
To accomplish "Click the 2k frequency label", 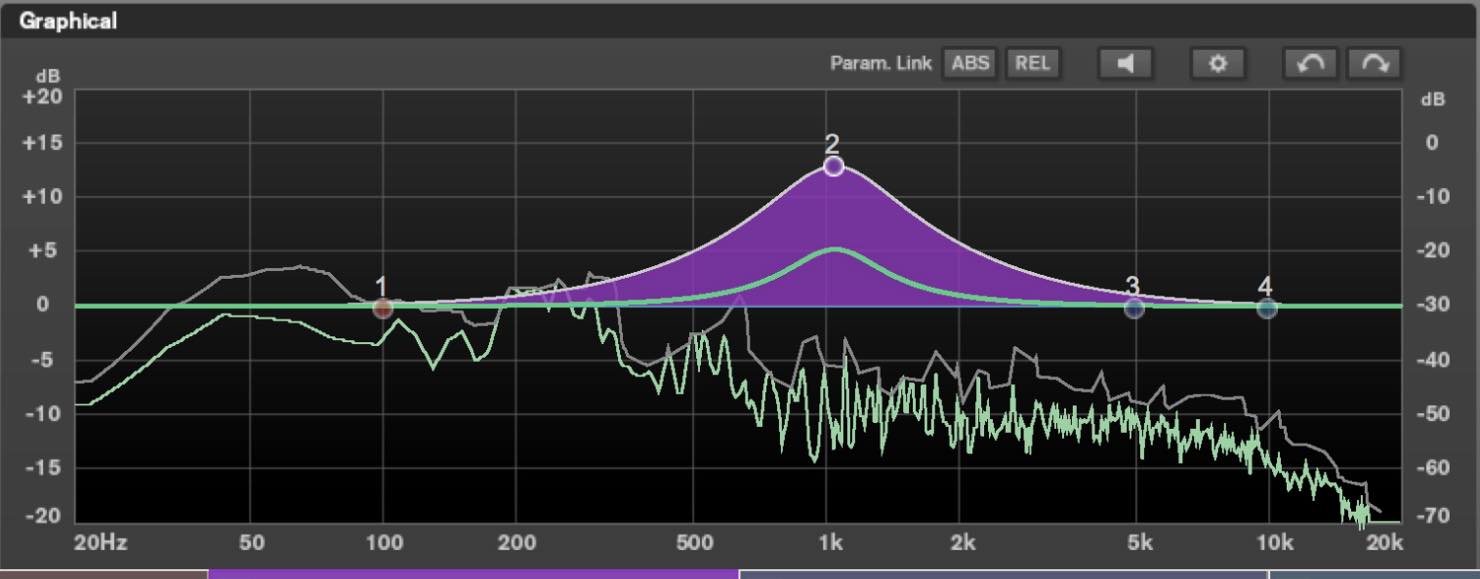I will [964, 544].
